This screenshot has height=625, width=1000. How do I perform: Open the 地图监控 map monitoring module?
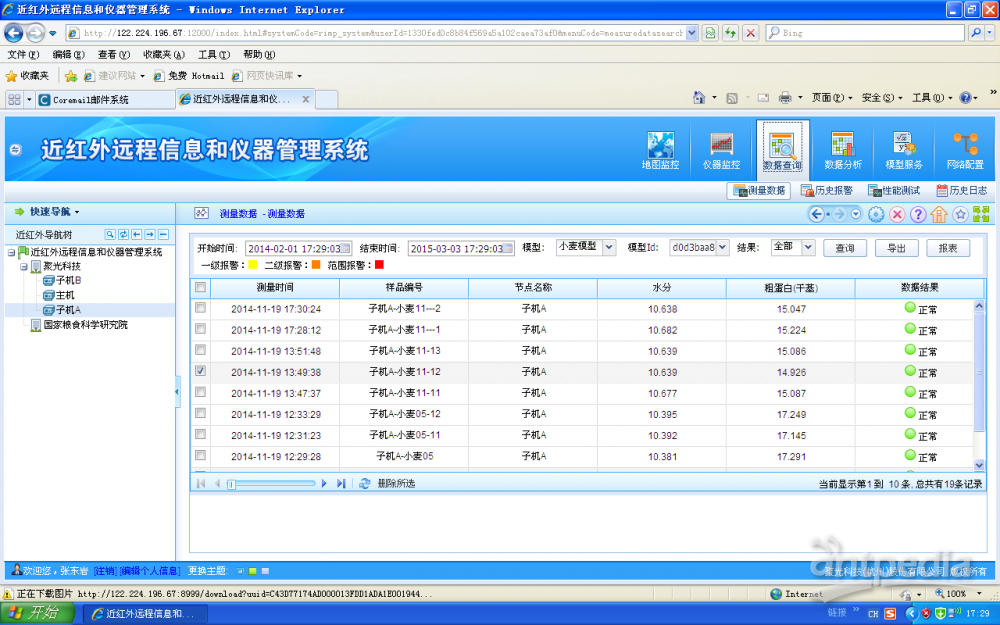660,150
